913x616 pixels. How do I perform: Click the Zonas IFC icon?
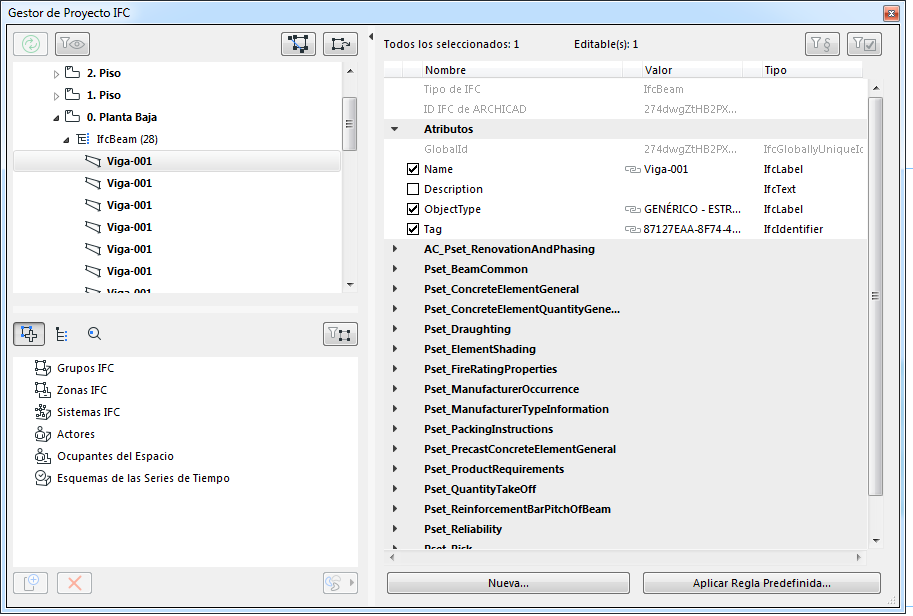(x=43, y=390)
